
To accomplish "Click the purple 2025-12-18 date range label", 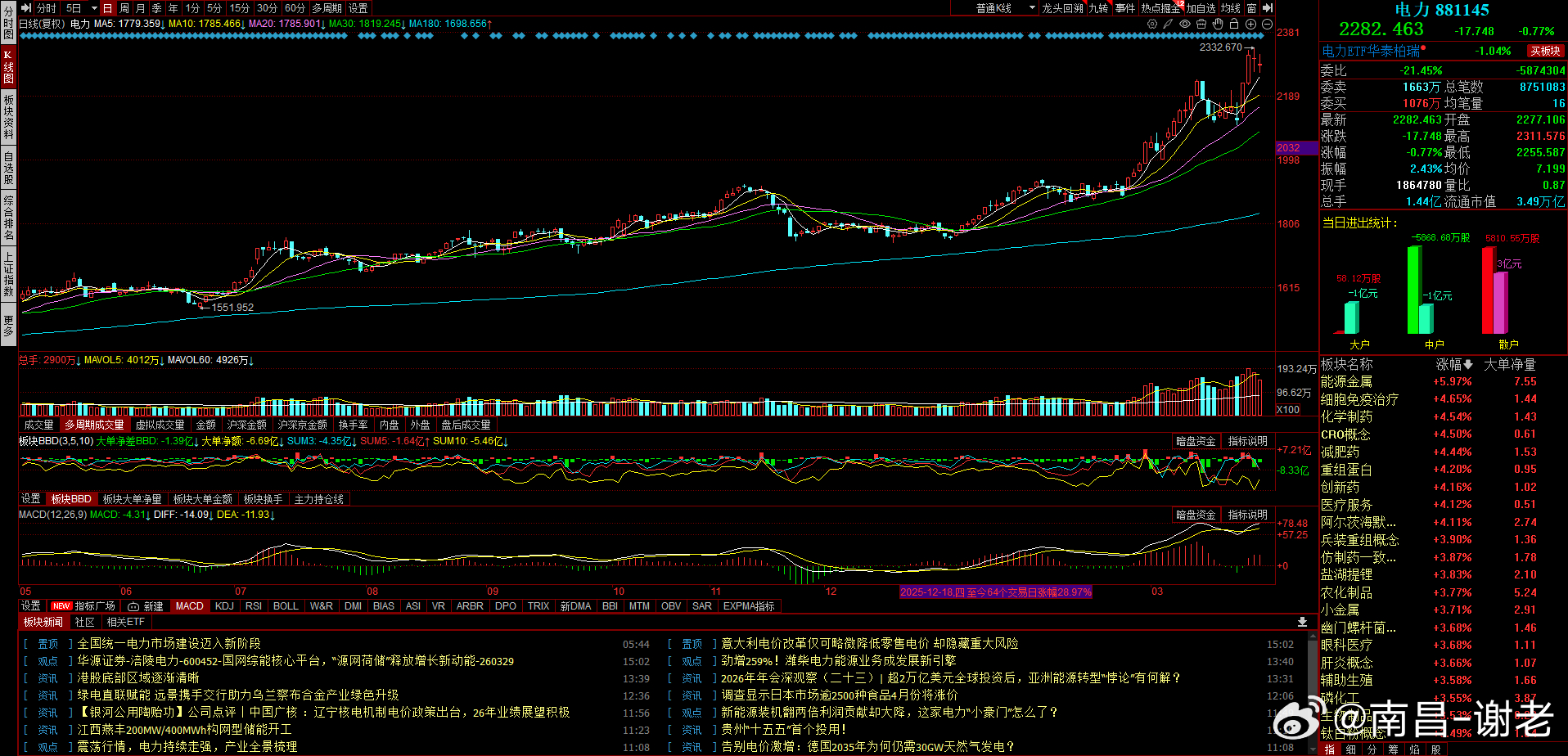I will click(x=996, y=592).
